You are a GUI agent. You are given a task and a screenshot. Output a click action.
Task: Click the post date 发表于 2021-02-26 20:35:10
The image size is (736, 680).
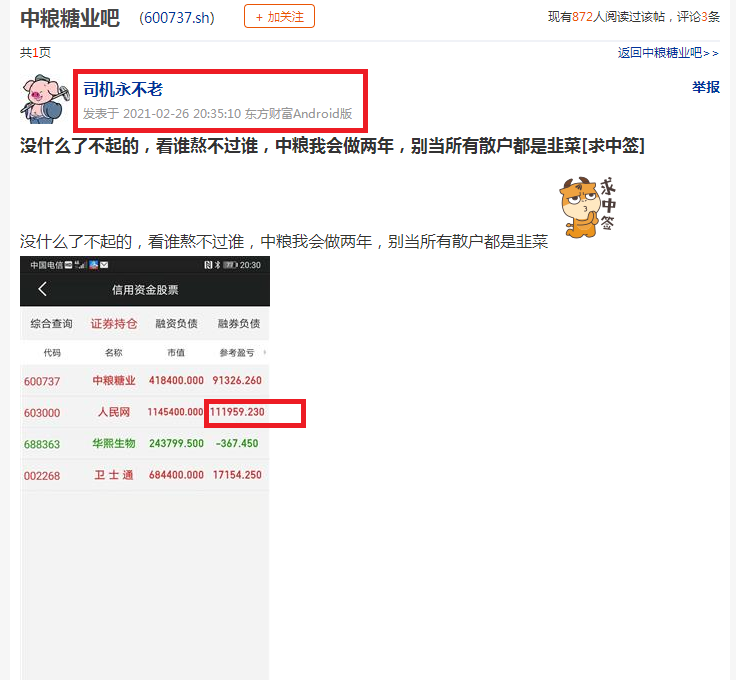click(x=162, y=114)
